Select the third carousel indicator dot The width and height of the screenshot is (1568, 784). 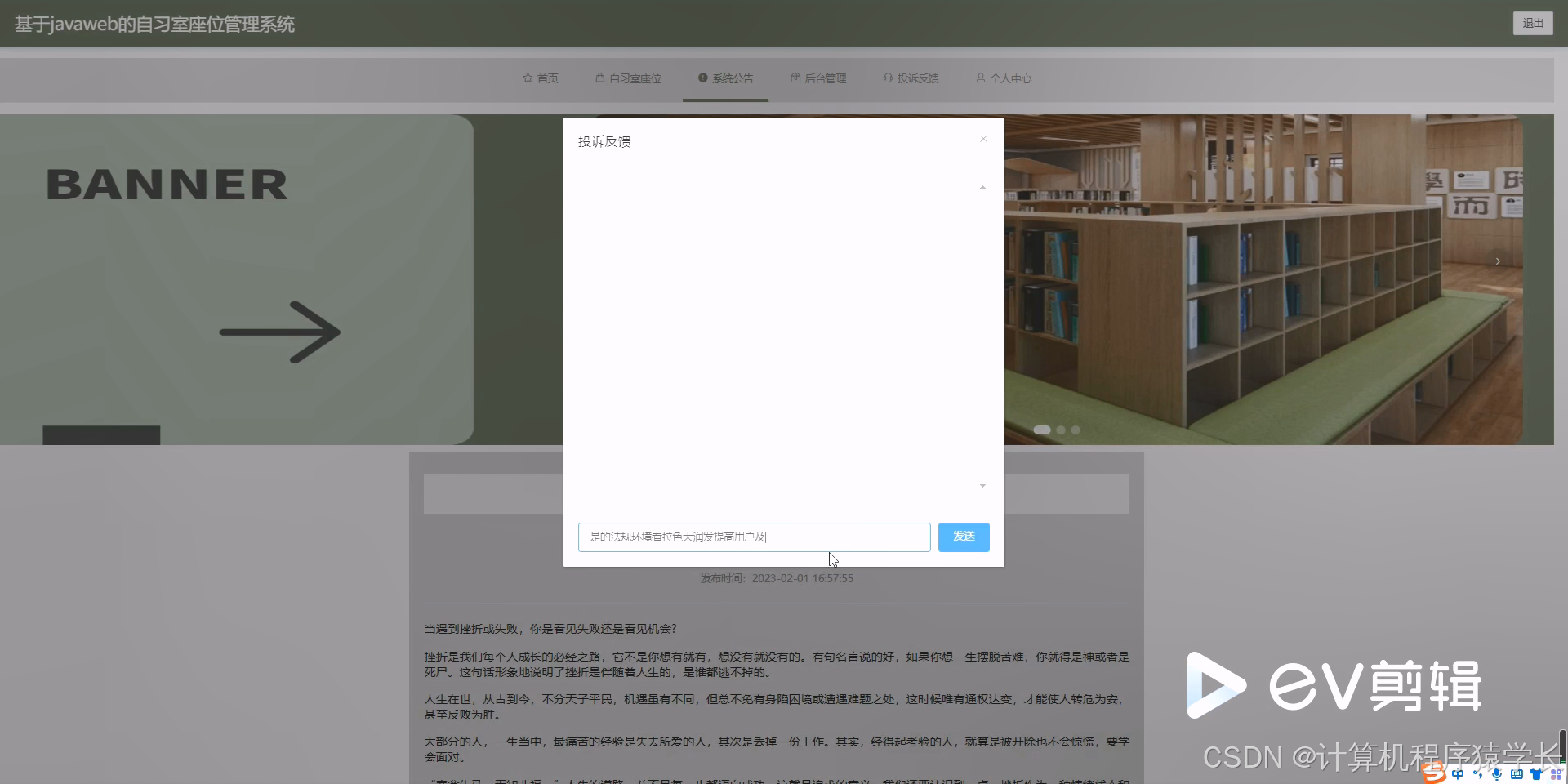(1076, 430)
